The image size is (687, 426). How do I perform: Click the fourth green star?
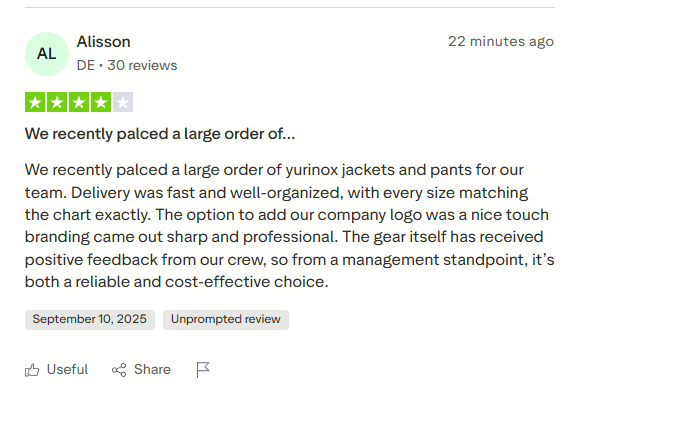click(101, 102)
